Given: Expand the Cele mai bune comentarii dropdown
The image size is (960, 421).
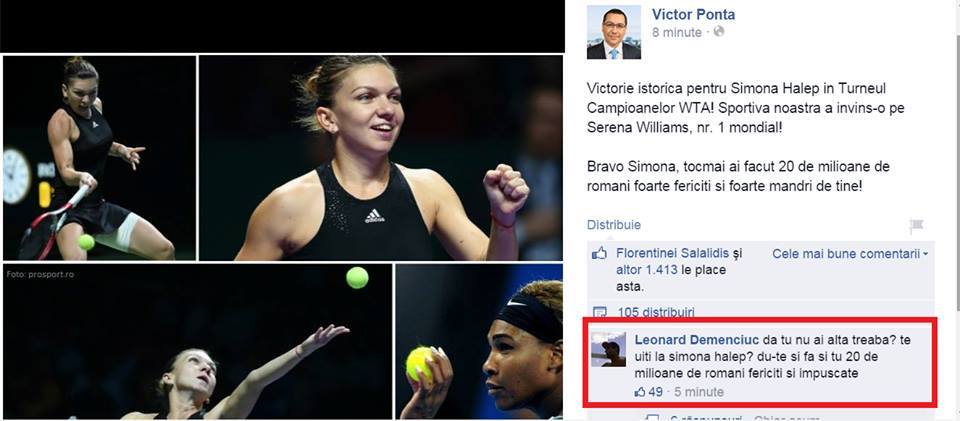Looking at the screenshot, I should point(850,253).
